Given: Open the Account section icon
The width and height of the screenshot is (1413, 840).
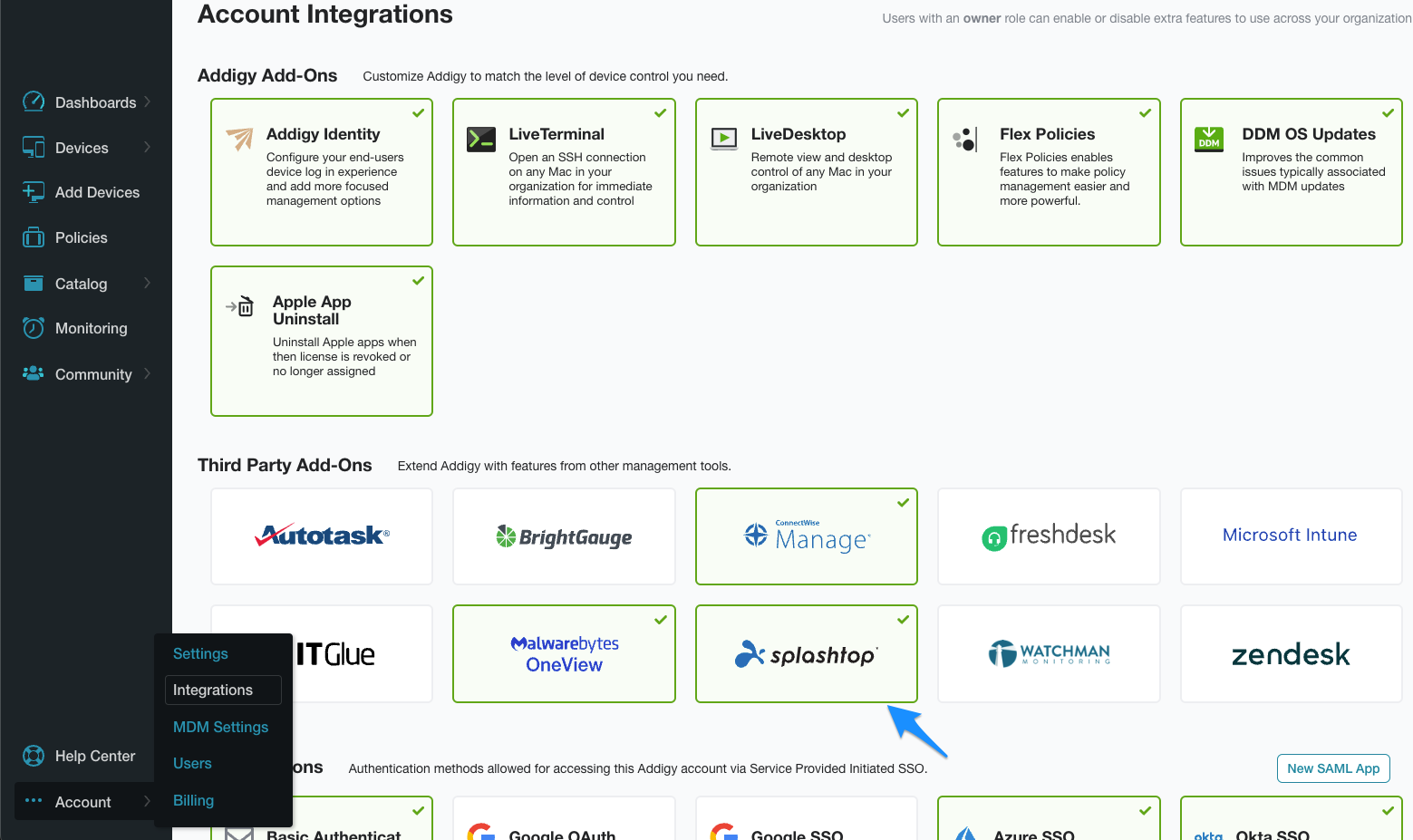Looking at the screenshot, I should pos(34,801).
